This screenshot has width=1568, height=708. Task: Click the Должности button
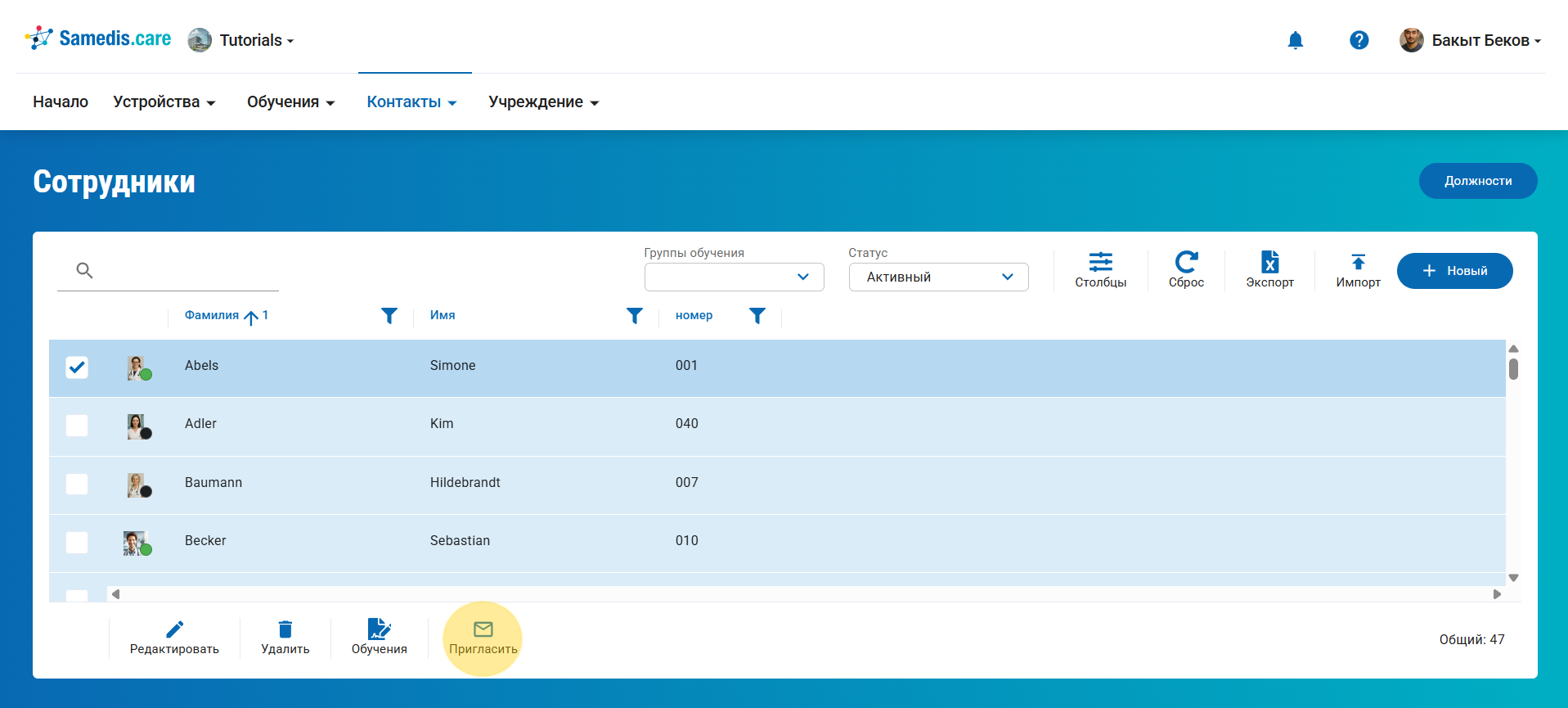pyautogui.click(x=1477, y=181)
